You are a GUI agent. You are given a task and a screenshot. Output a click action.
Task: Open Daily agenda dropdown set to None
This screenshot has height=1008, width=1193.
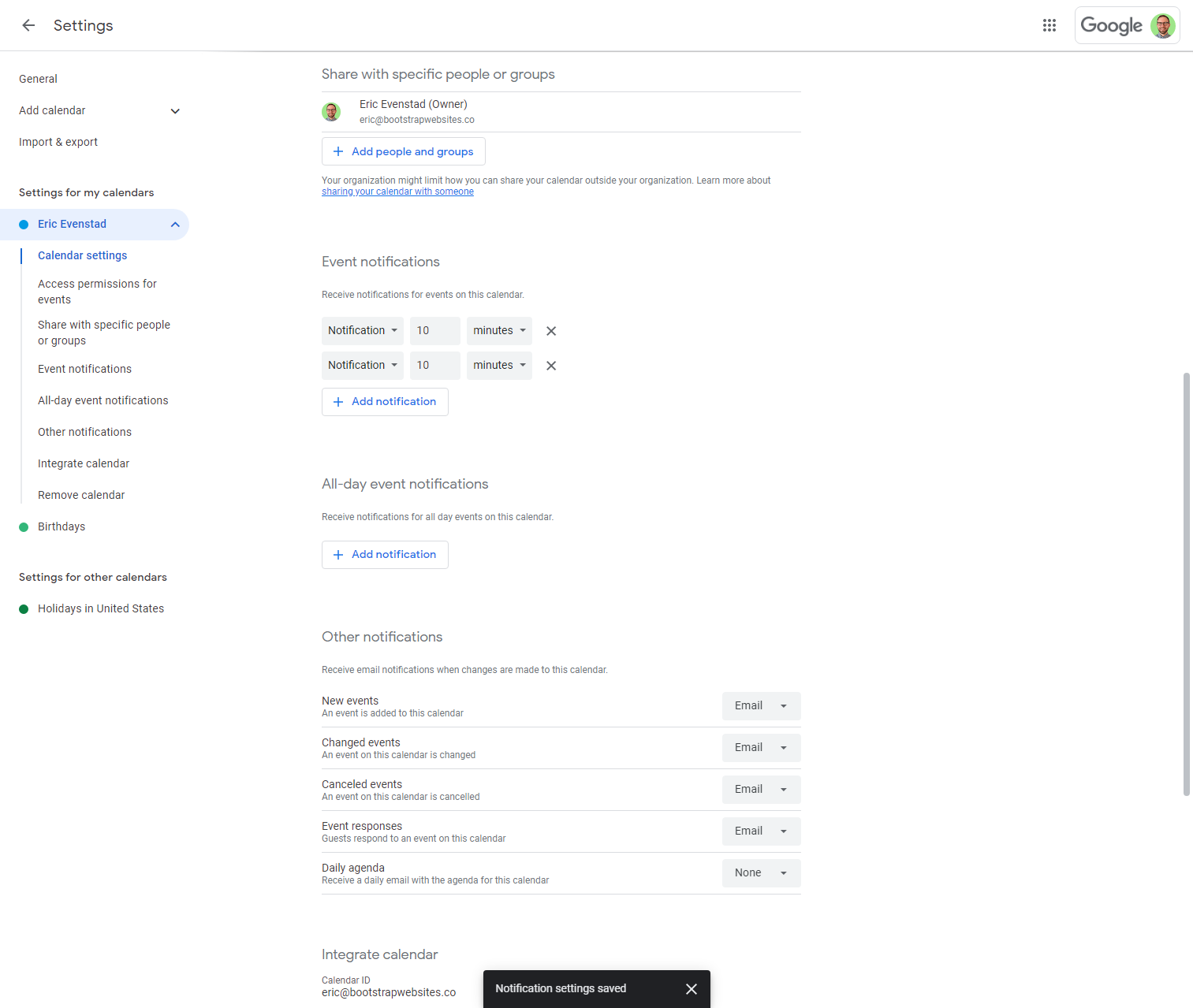(x=762, y=873)
